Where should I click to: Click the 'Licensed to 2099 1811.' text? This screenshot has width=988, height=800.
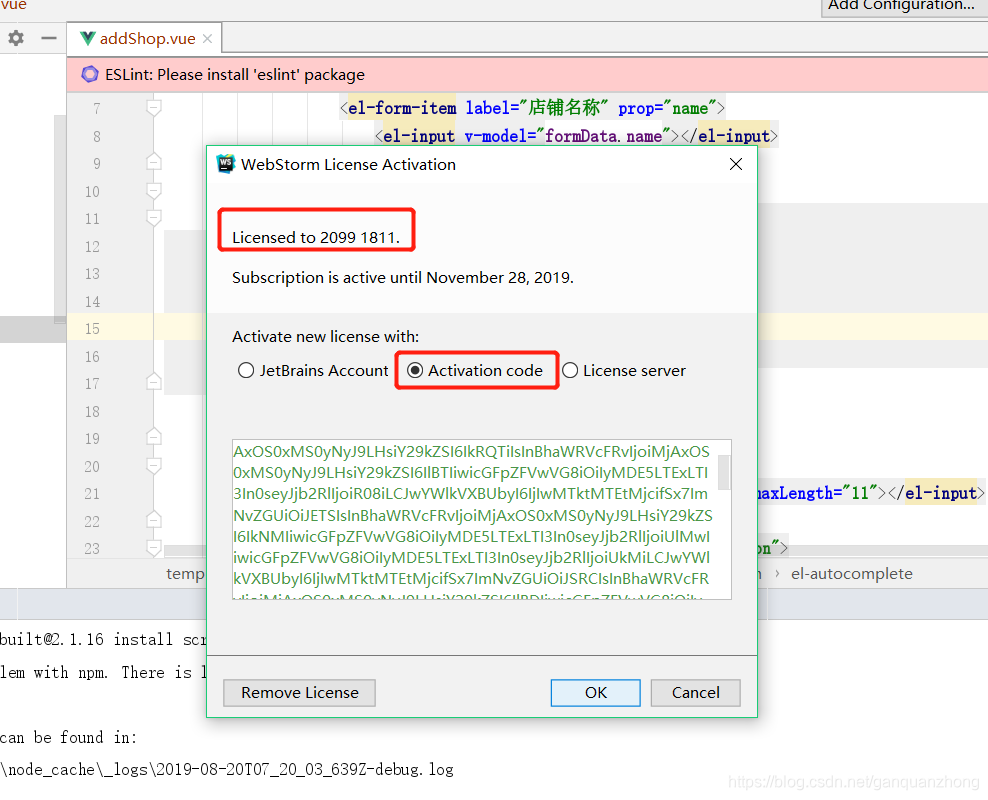click(x=316, y=237)
